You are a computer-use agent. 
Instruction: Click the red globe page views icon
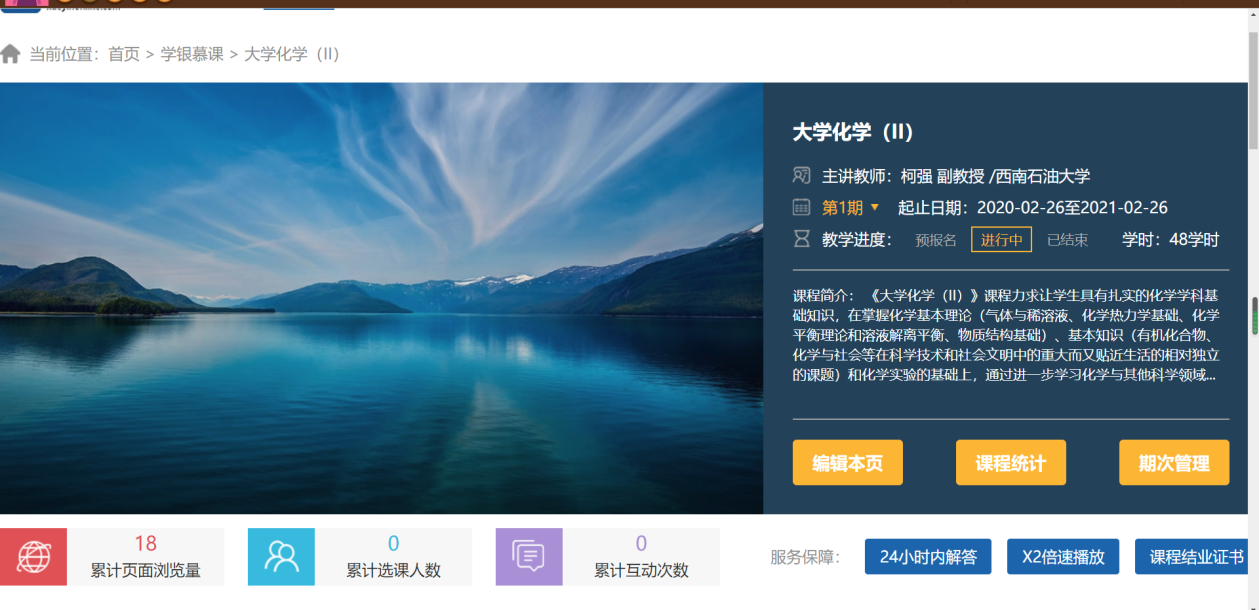(34, 556)
